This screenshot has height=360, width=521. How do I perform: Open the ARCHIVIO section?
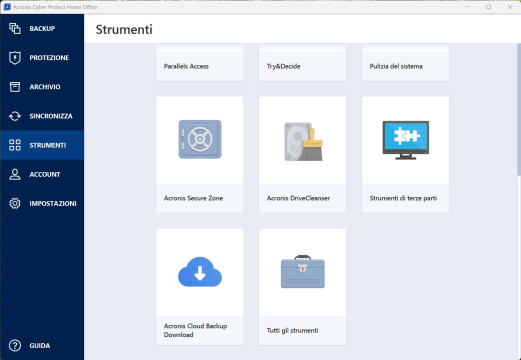coord(45,87)
